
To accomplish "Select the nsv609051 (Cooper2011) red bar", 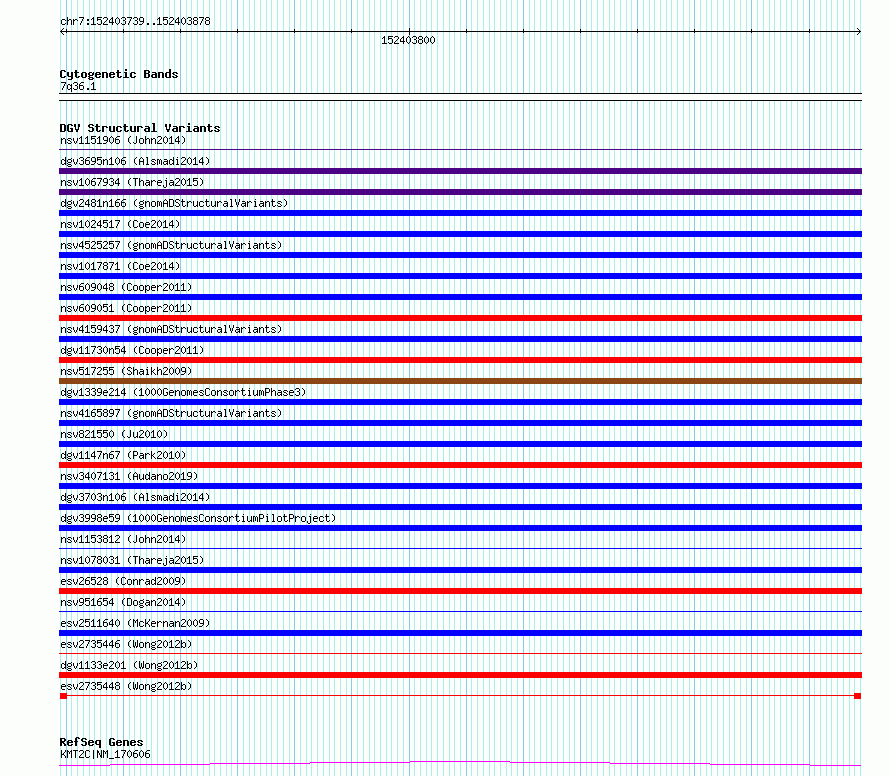I will (460, 318).
